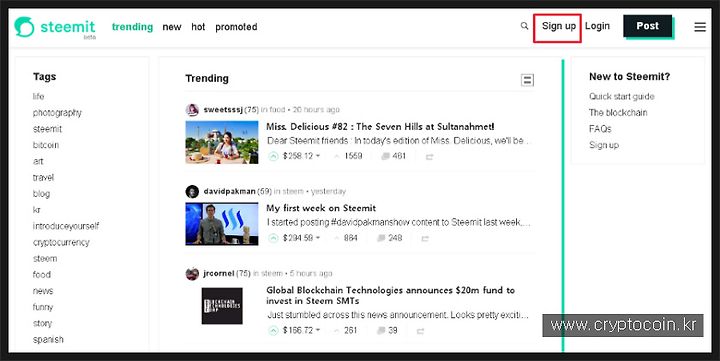
Task: Upvote the Miss Delicious #82 post
Action: [273, 156]
